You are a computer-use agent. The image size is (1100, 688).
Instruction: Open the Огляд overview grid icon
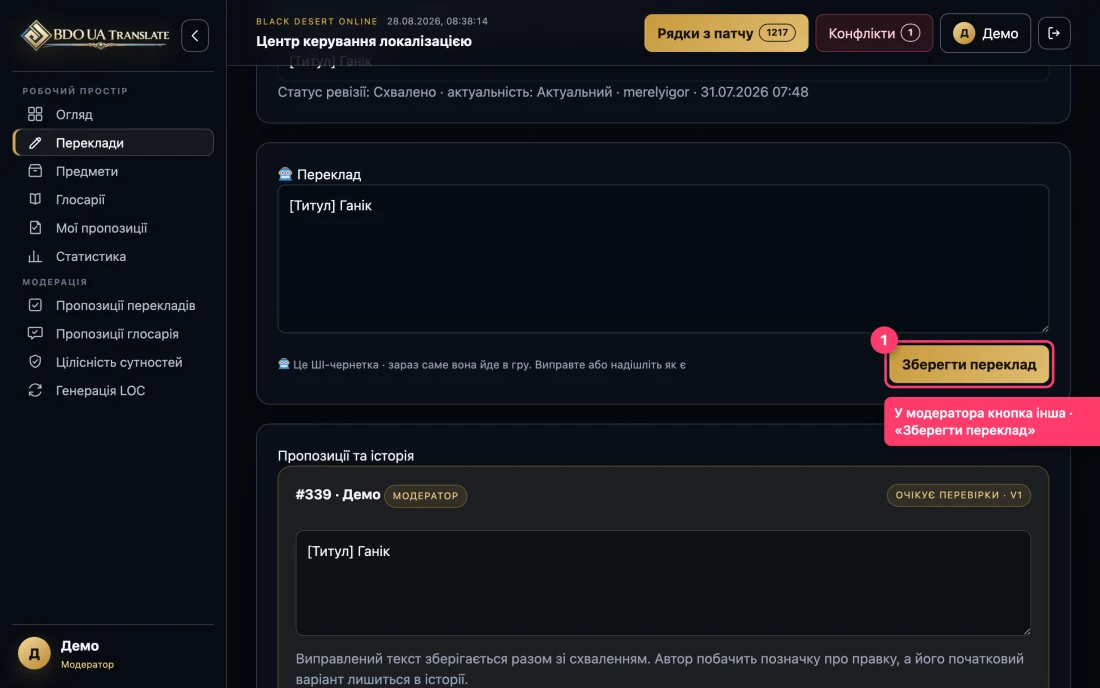pyautogui.click(x=35, y=114)
